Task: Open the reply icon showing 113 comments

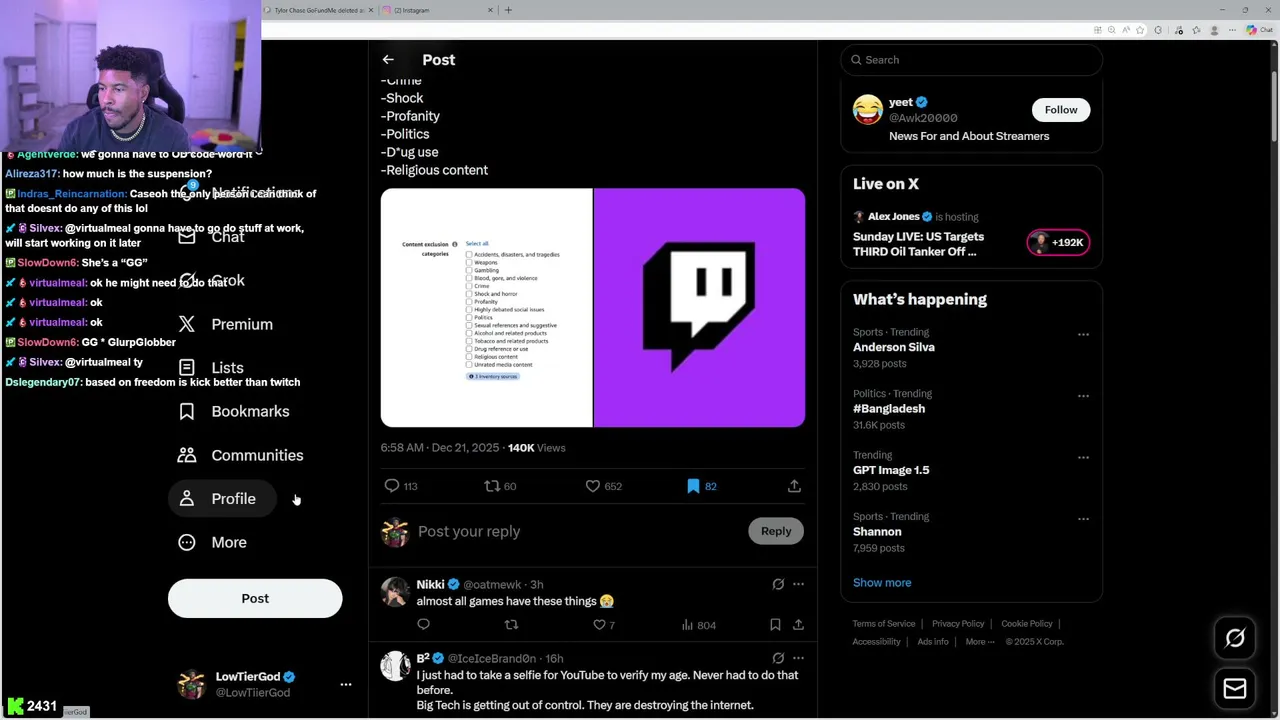Action: coord(401,486)
